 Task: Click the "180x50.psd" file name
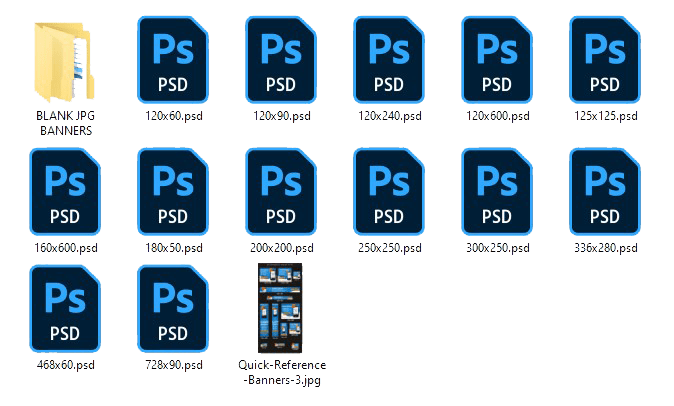(x=174, y=248)
